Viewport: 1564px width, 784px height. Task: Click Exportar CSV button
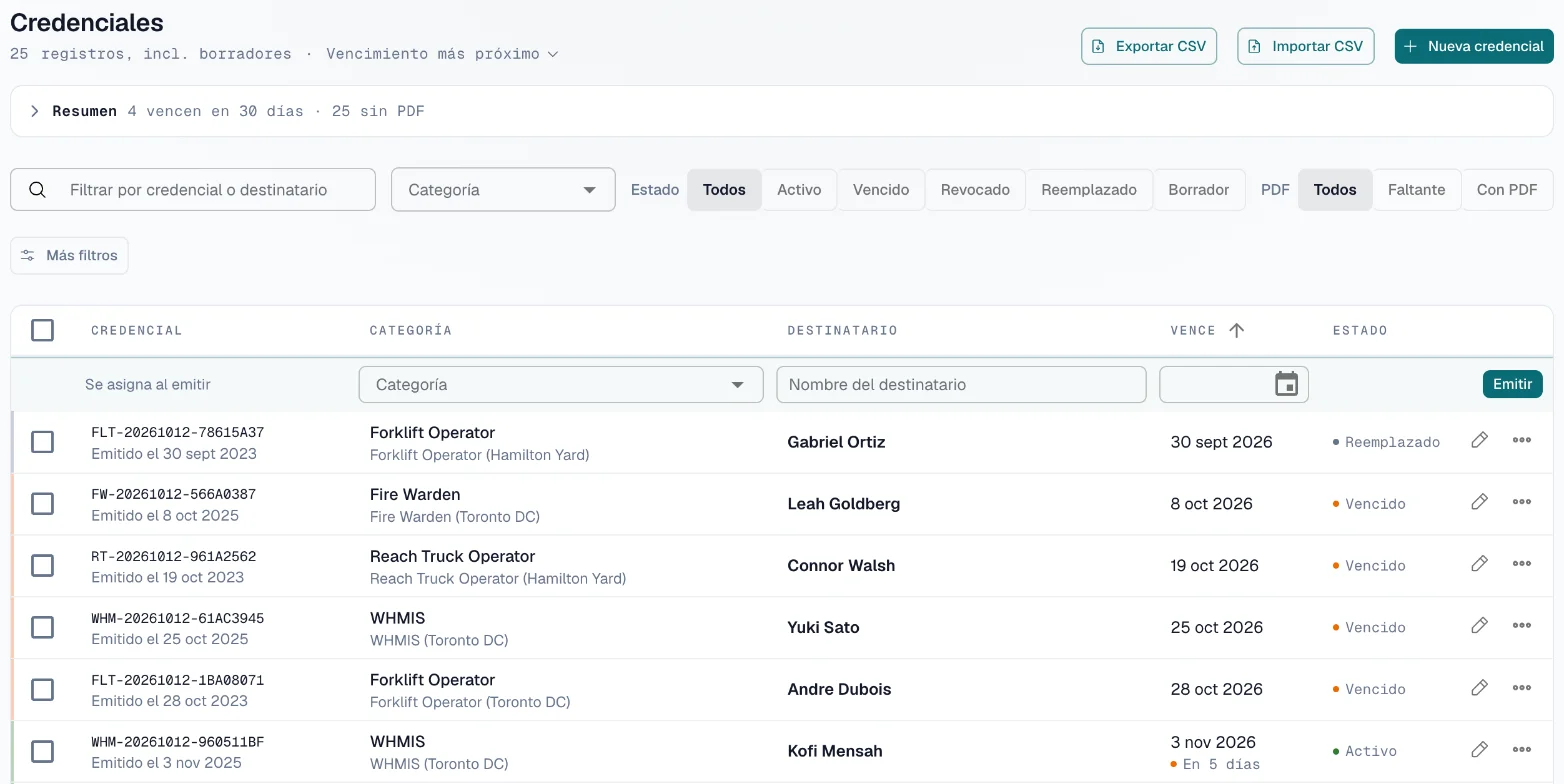[x=1149, y=46]
